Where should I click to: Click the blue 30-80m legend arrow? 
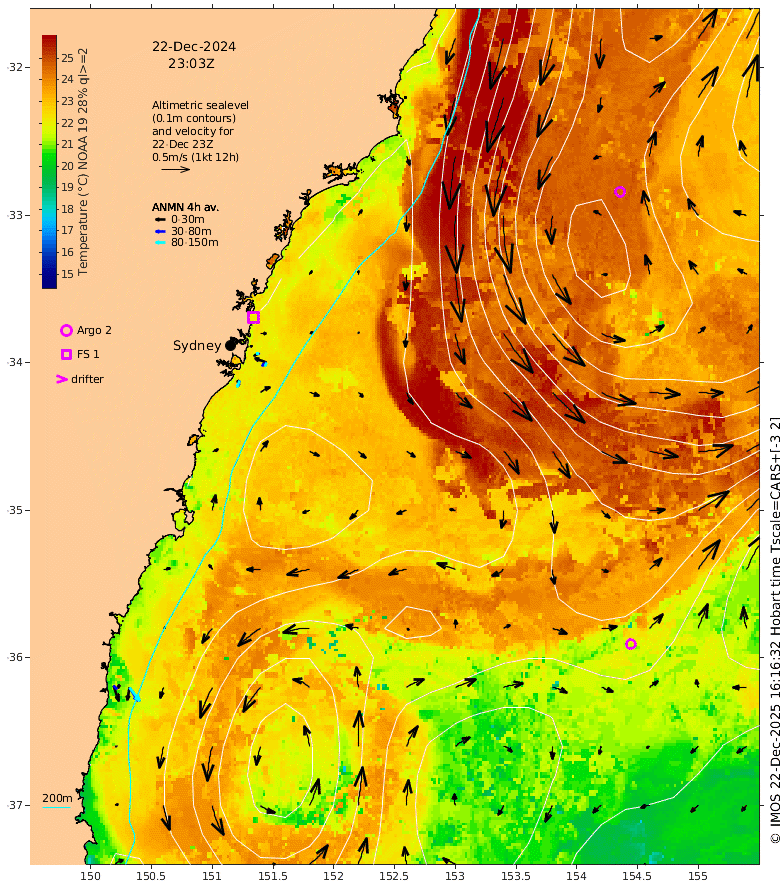click(160, 231)
